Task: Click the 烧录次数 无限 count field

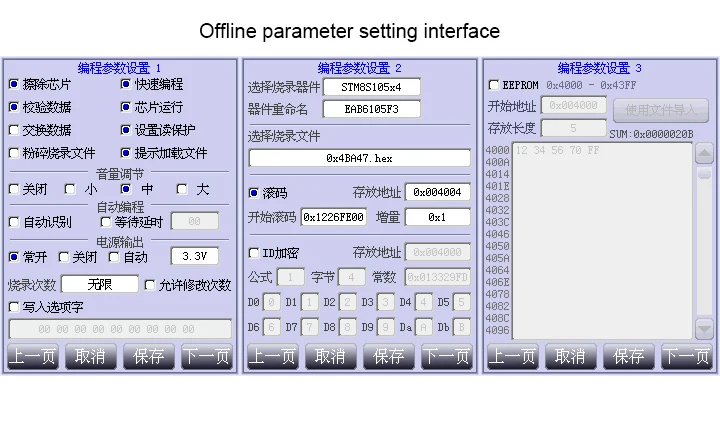Action: (x=100, y=284)
